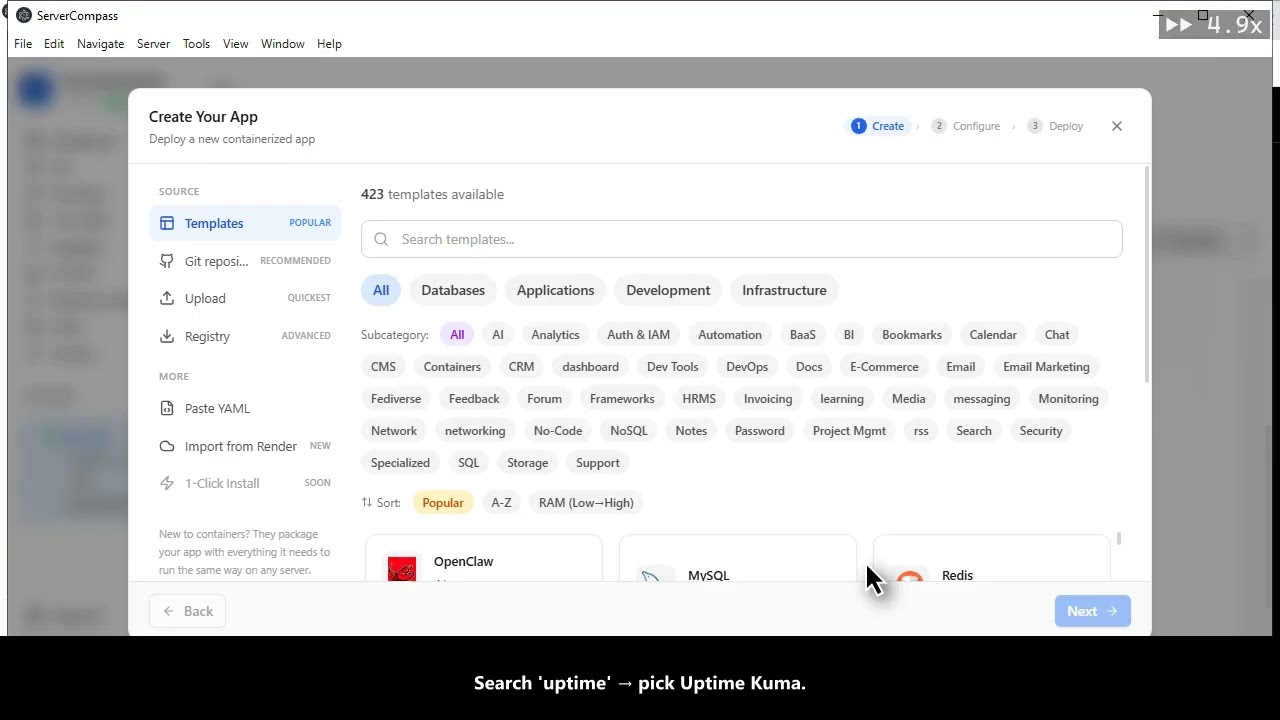Image resolution: width=1280 pixels, height=720 pixels.
Task: Filter by the CMS subcategory
Action: point(383,367)
